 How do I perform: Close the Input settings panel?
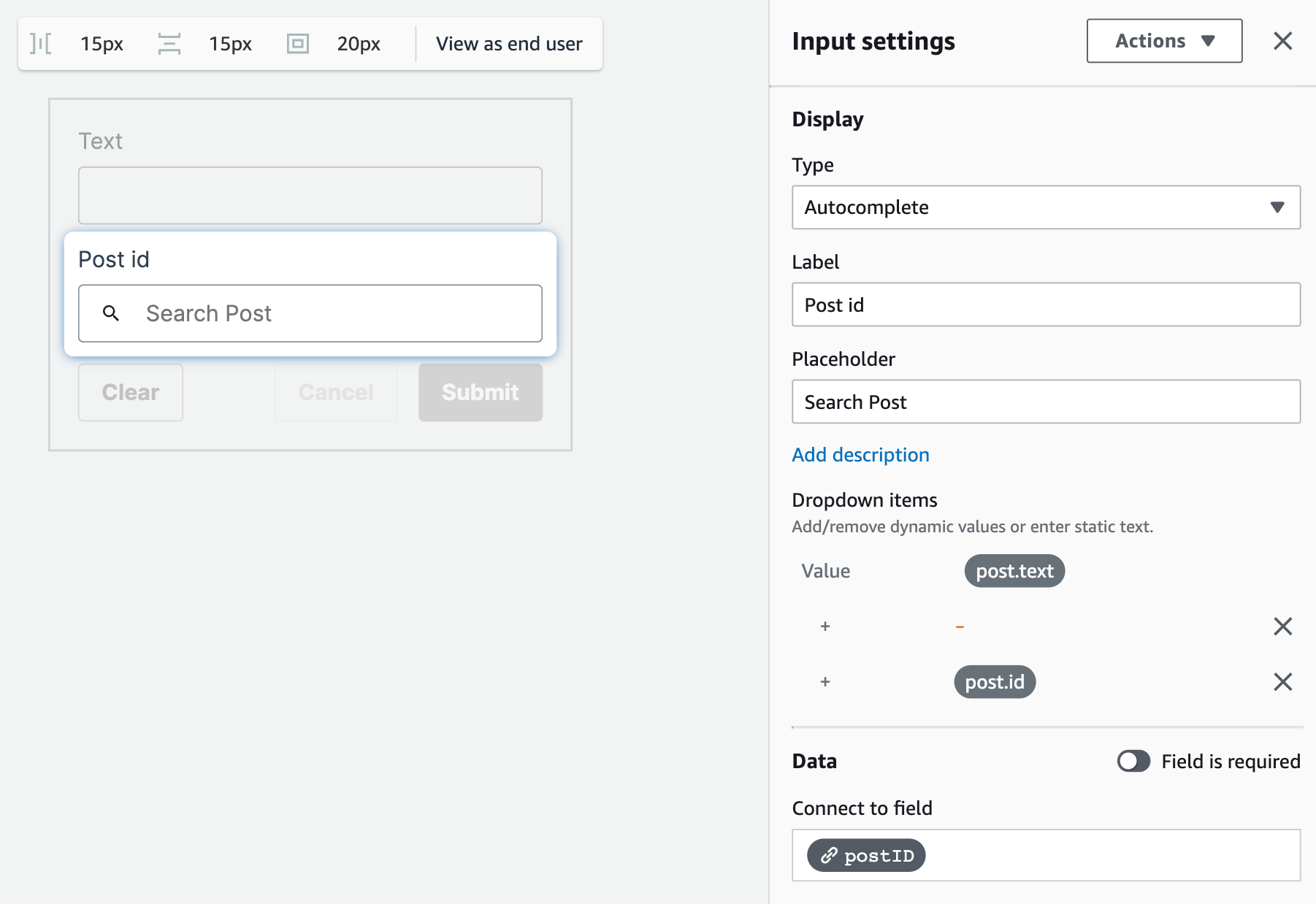tap(1282, 41)
